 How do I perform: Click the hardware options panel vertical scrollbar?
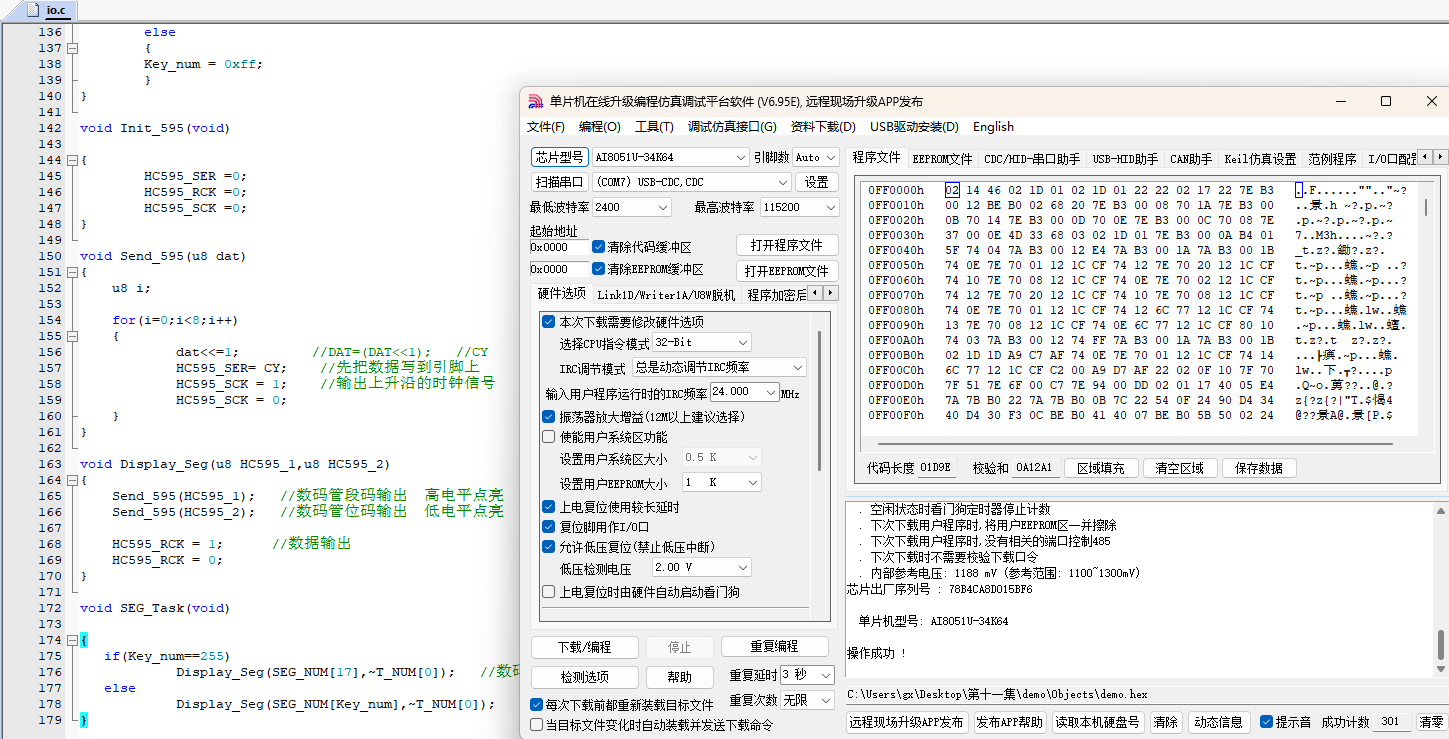coord(821,400)
